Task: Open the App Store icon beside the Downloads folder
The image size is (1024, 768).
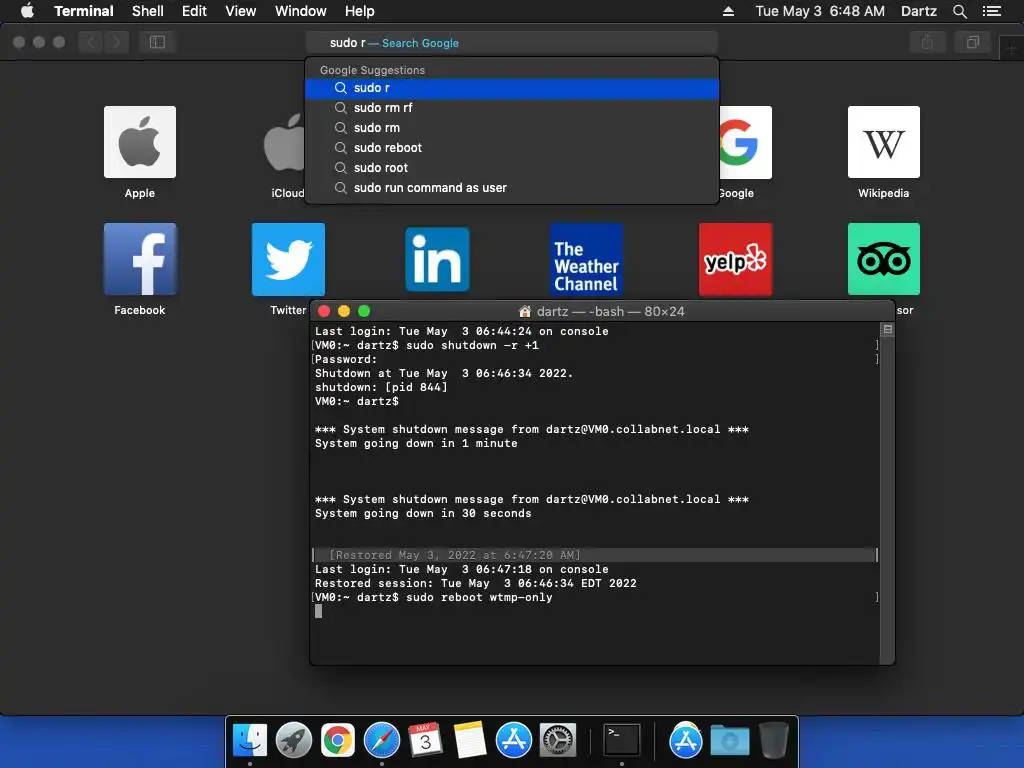Action: (685, 741)
